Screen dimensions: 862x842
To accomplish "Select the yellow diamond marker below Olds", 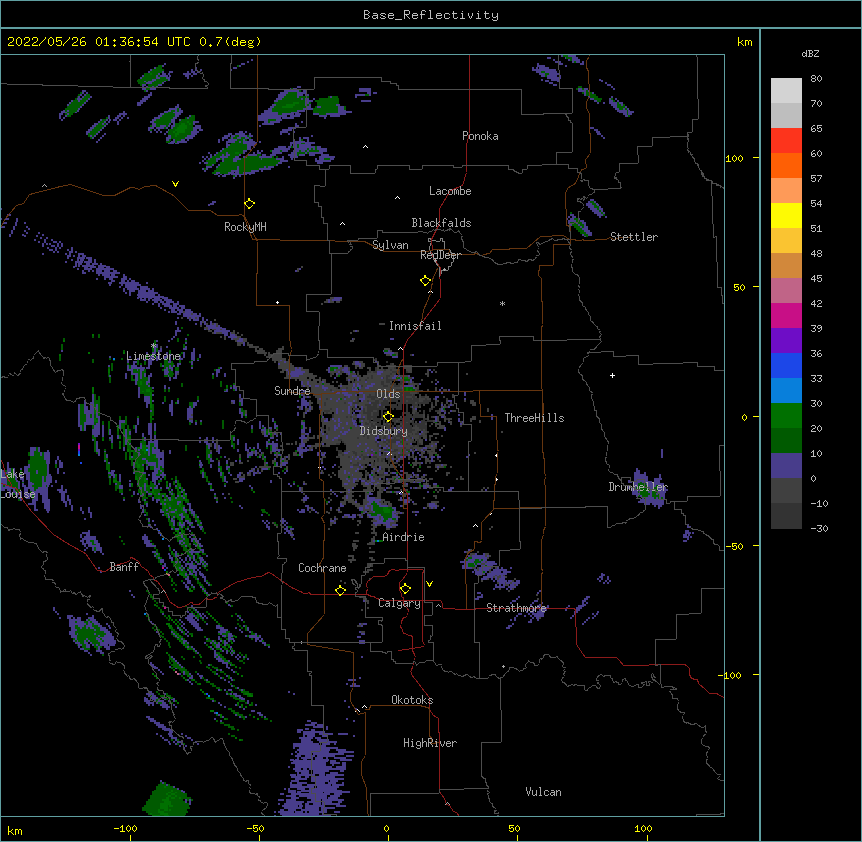I will tap(388, 417).
